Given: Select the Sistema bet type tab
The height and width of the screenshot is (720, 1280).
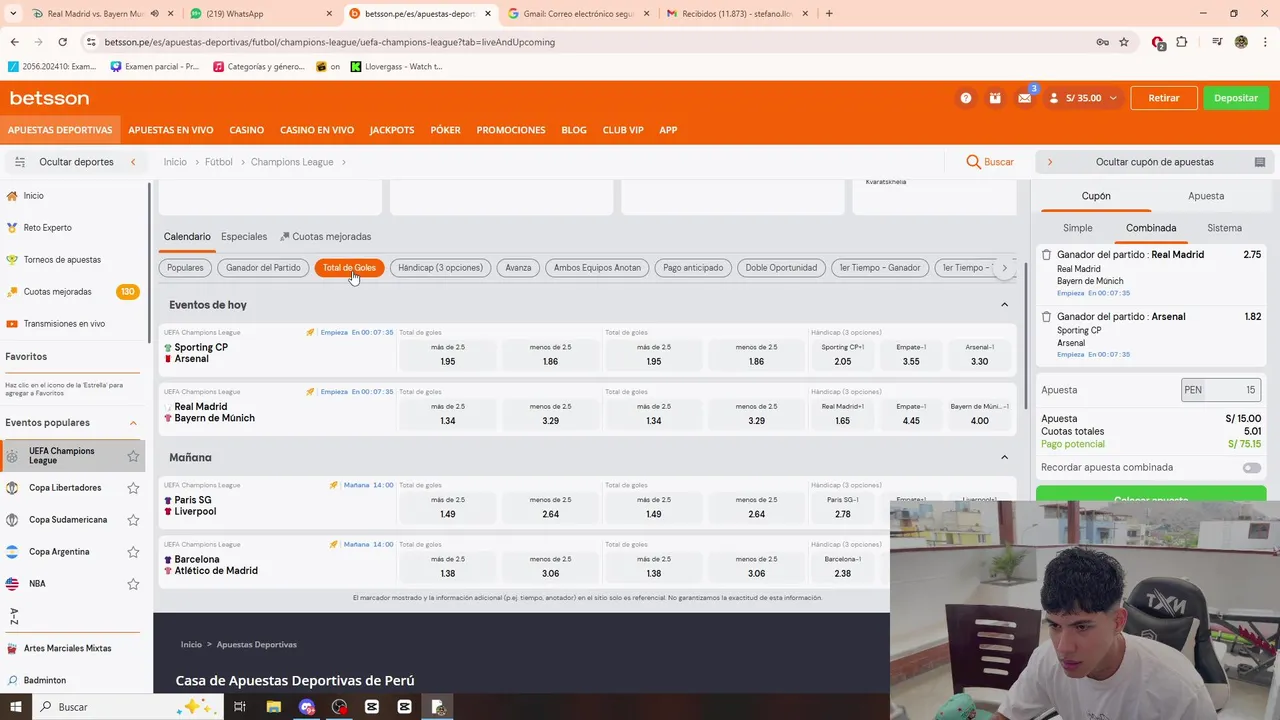Looking at the screenshot, I should [1224, 228].
